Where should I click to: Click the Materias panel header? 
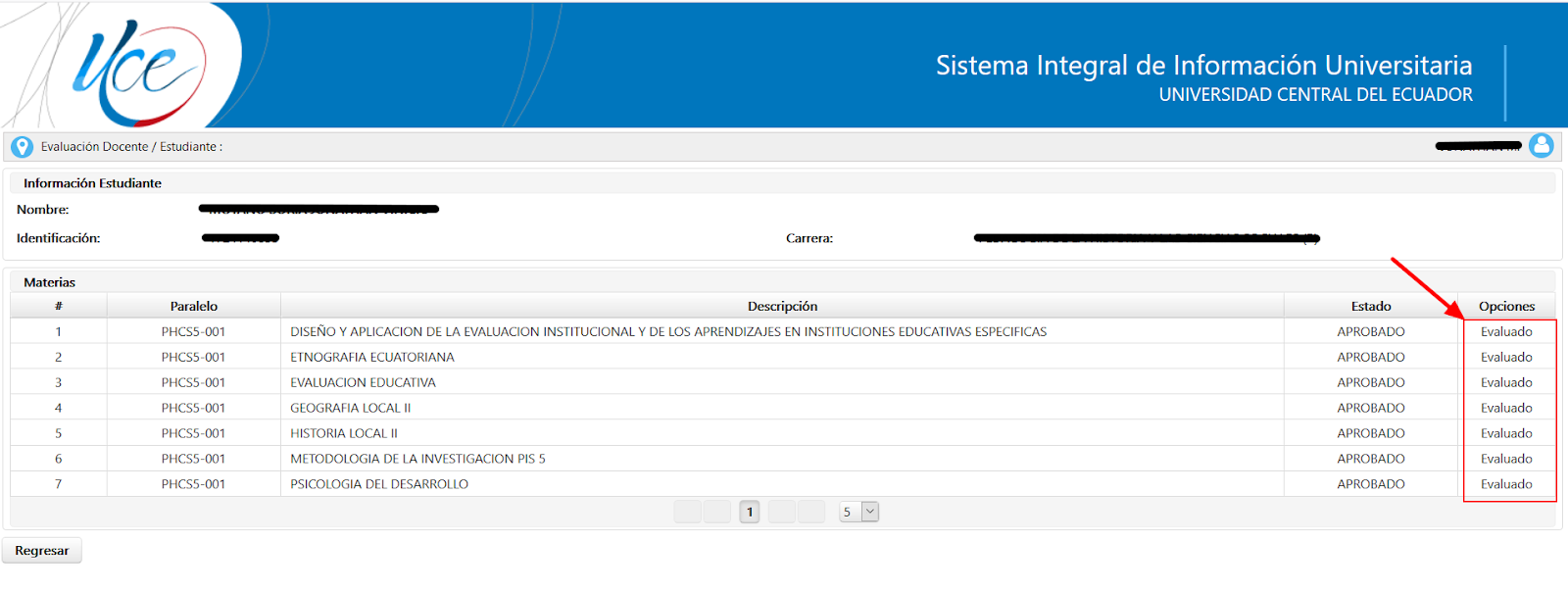click(x=782, y=282)
